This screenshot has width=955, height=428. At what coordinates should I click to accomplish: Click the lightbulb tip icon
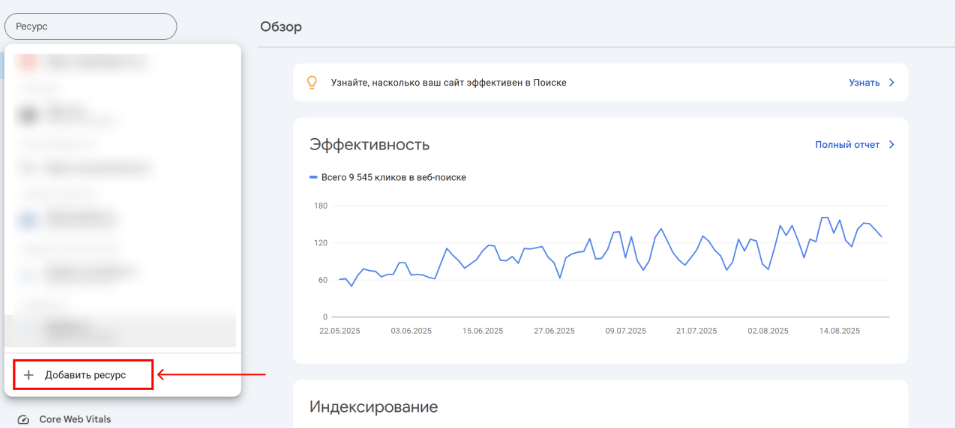[311, 82]
